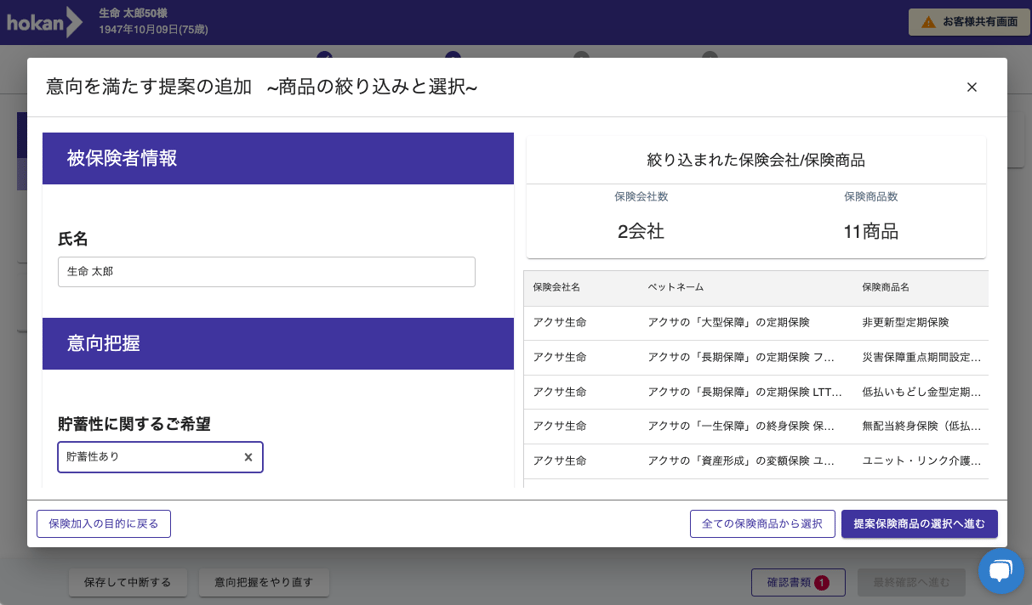Click 保険加入の目的に戻る
The image size is (1032, 605).
click(102, 523)
